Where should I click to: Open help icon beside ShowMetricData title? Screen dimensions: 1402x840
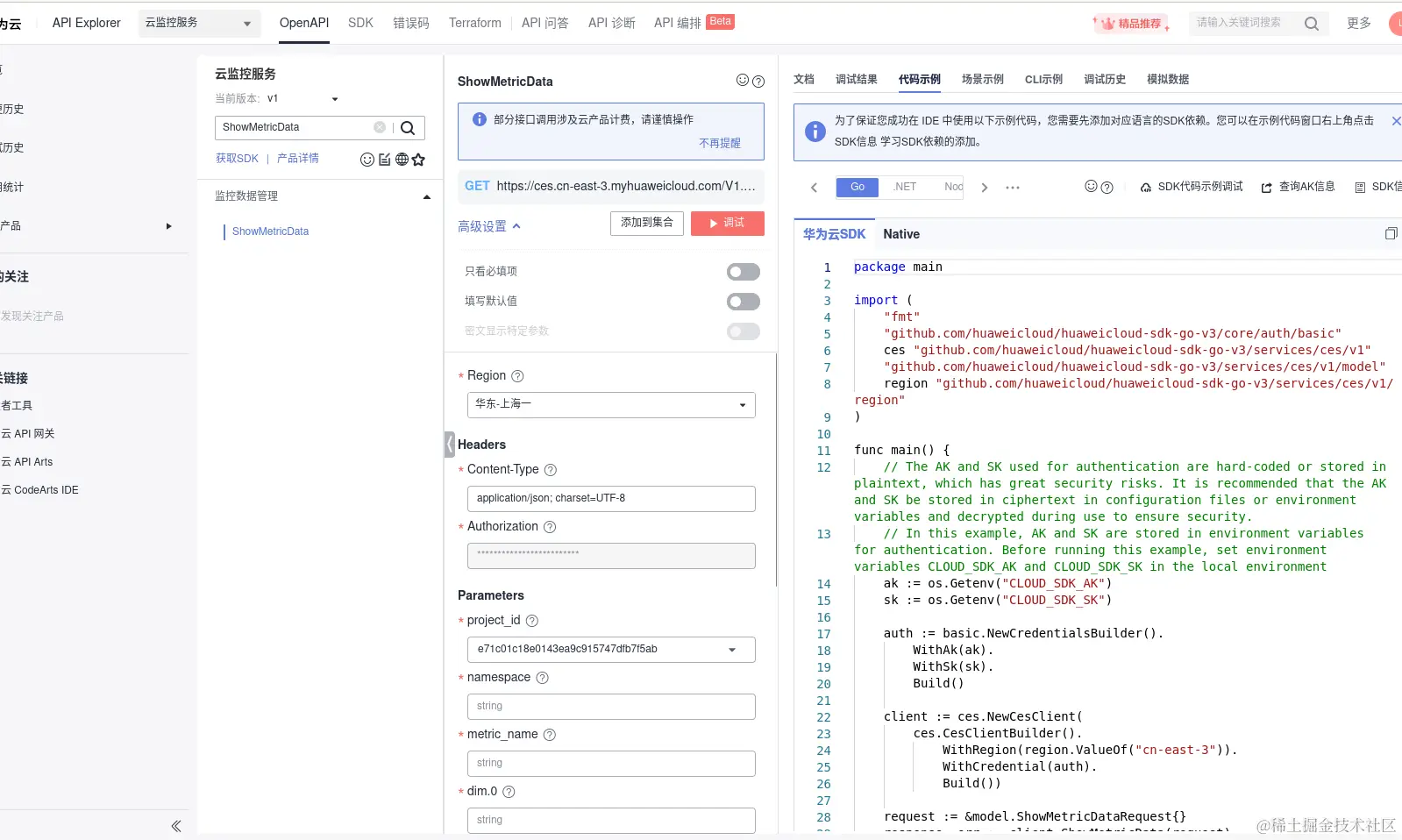click(x=758, y=82)
